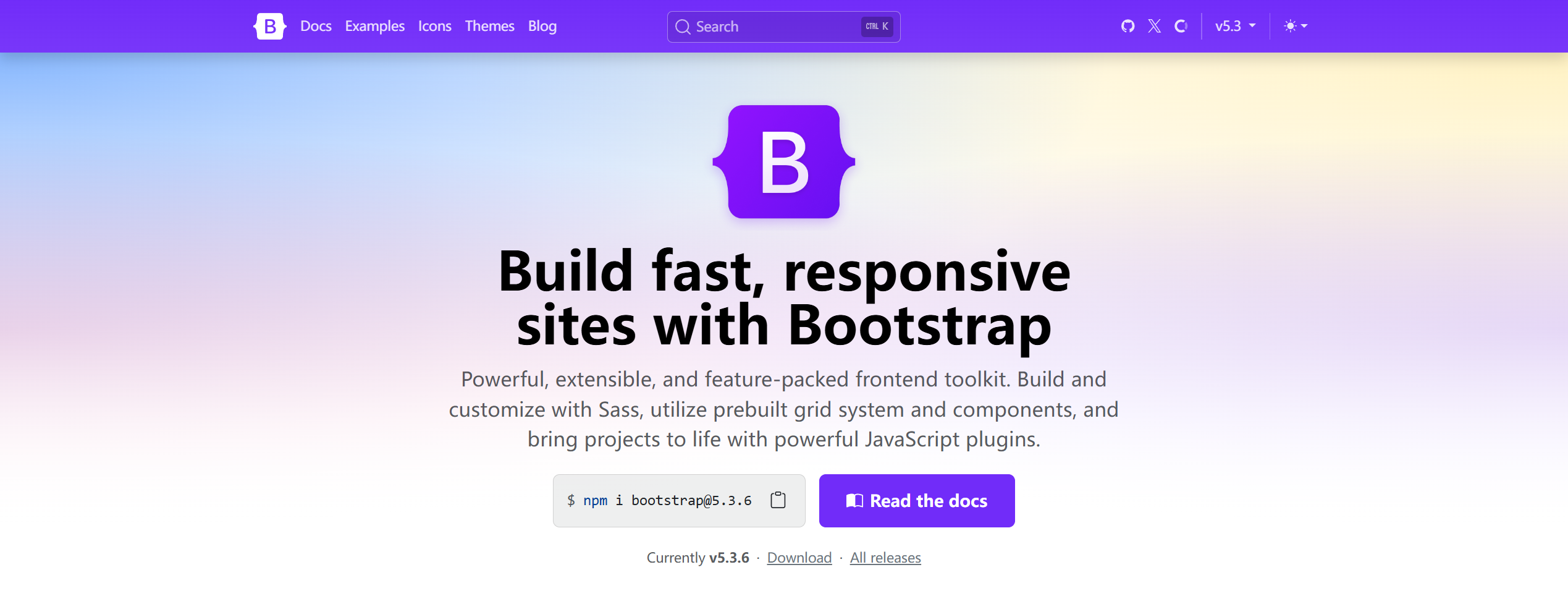Click the large Bootstrap B hero logo
This screenshot has height=609, width=1568.
[783, 162]
